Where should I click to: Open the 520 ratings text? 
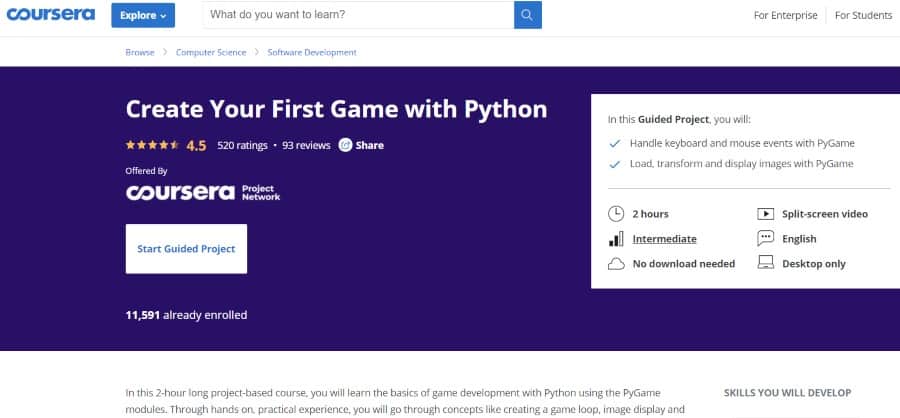tap(242, 146)
